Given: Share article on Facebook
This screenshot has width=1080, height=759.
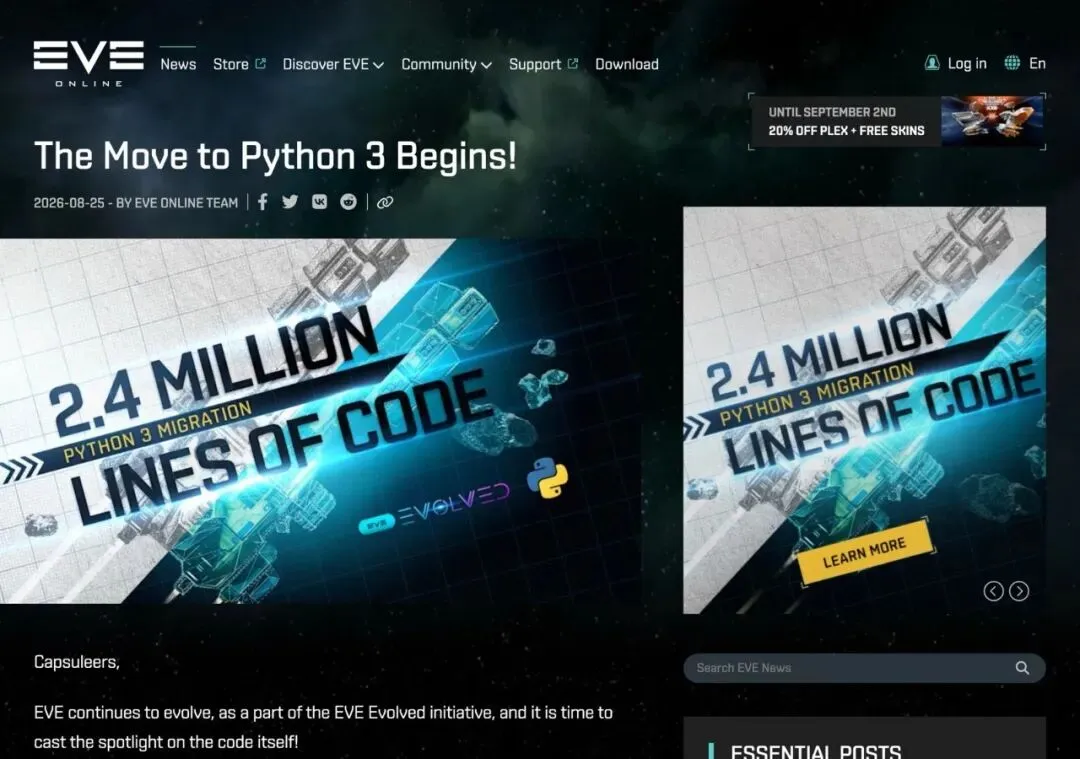Looking at the screenshot, I should (262, 202).
